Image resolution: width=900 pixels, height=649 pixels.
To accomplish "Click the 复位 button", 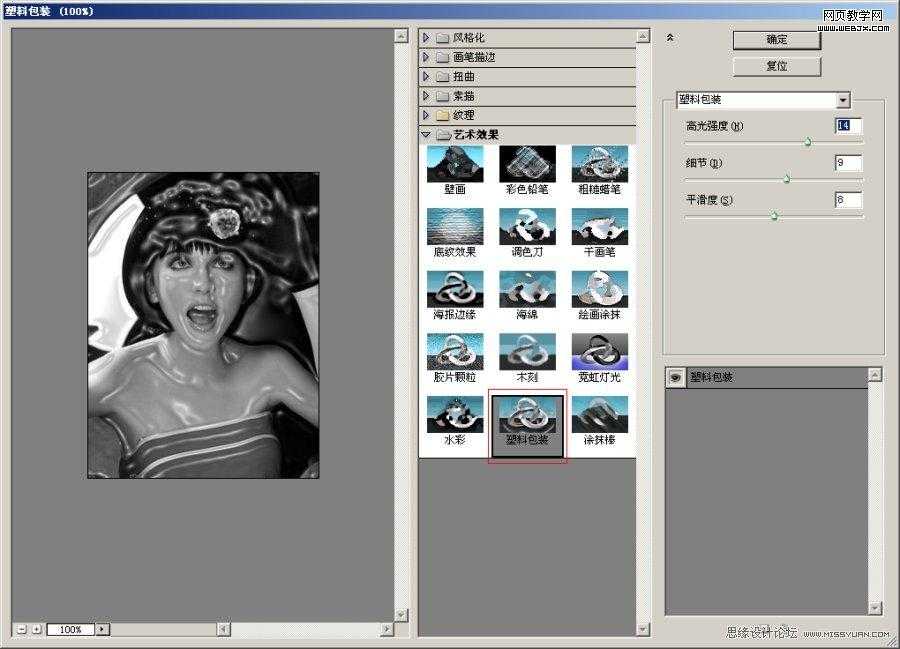I will click(x=777, y=66).
